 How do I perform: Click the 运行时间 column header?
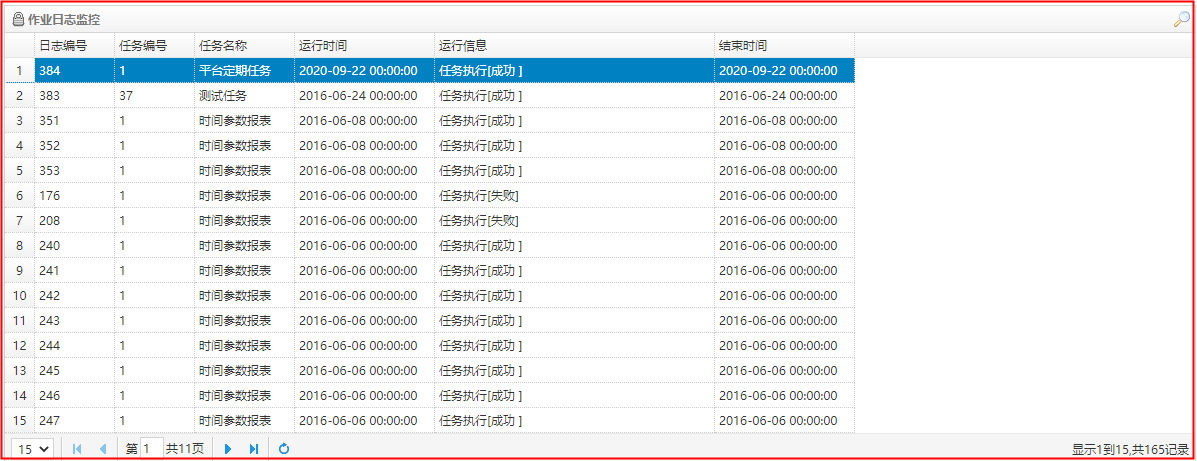click(x=323, y=45)
